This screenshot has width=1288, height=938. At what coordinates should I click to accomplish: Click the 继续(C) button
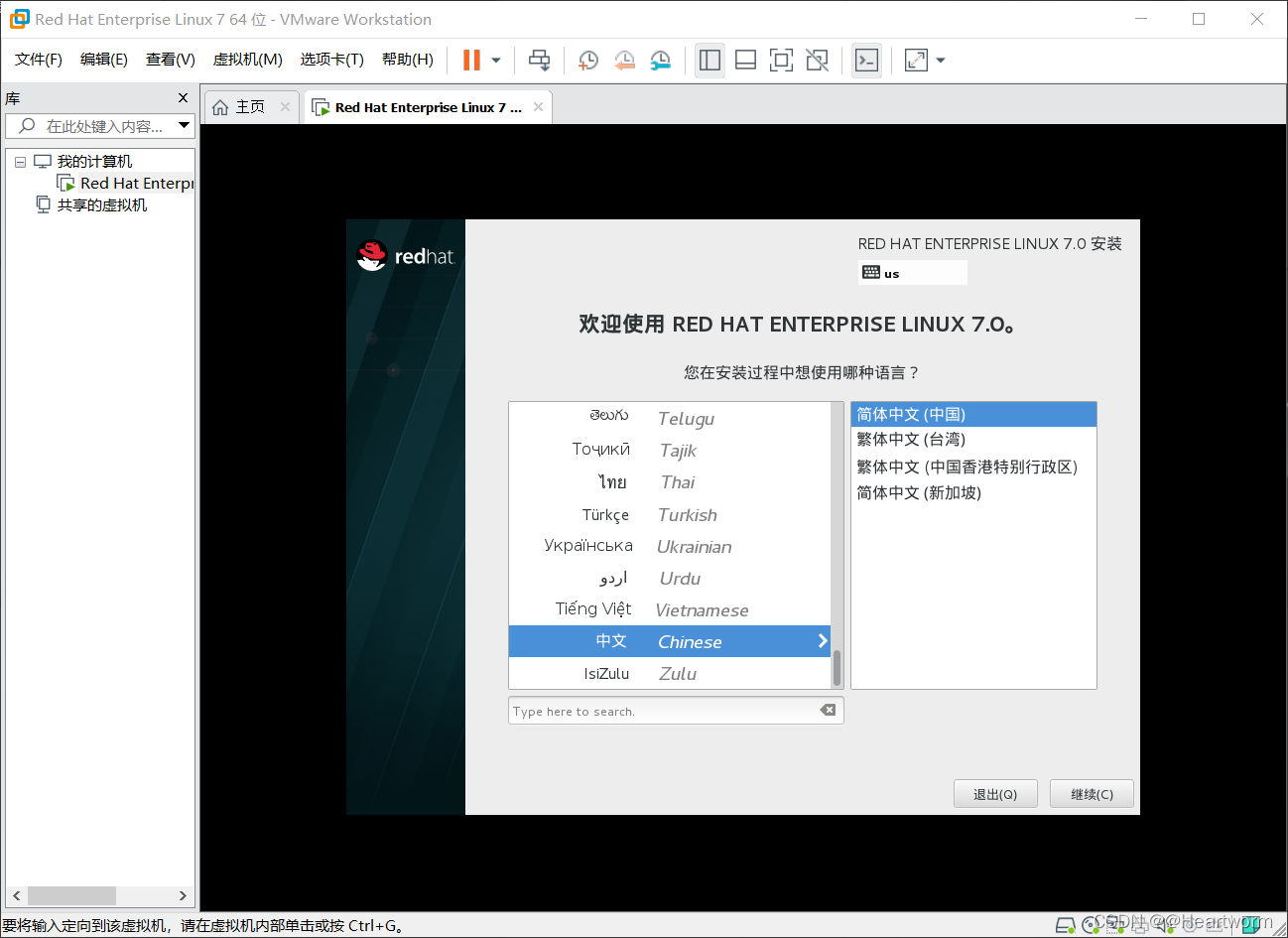point(1092,794)
